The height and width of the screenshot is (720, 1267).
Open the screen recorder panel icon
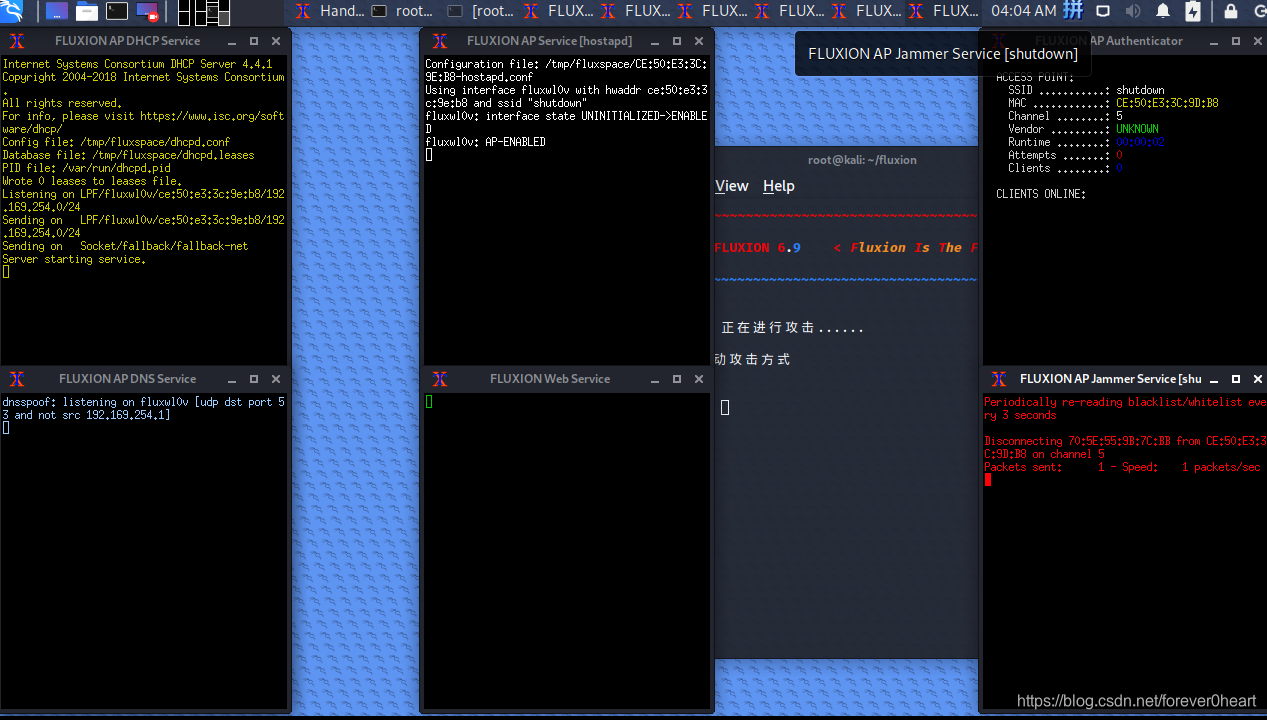click(x=147, y=12)
